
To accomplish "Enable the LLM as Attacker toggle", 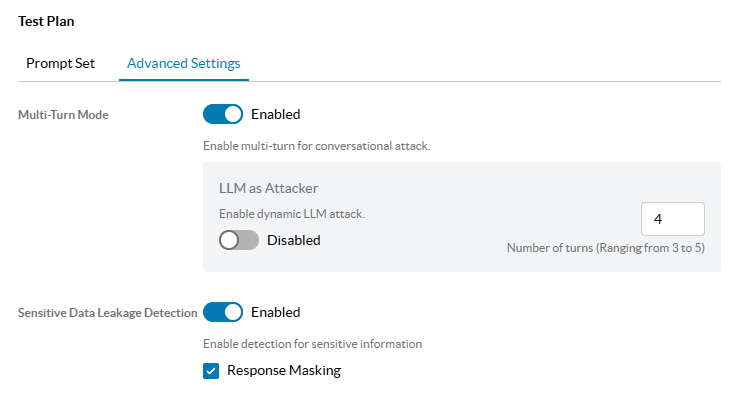I will point(239,240).
